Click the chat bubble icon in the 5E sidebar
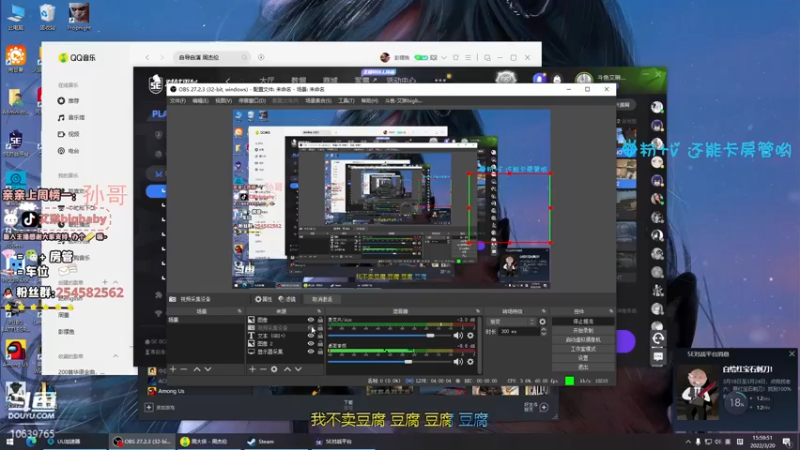The image size is (800, 450). [x=658, y=357]
